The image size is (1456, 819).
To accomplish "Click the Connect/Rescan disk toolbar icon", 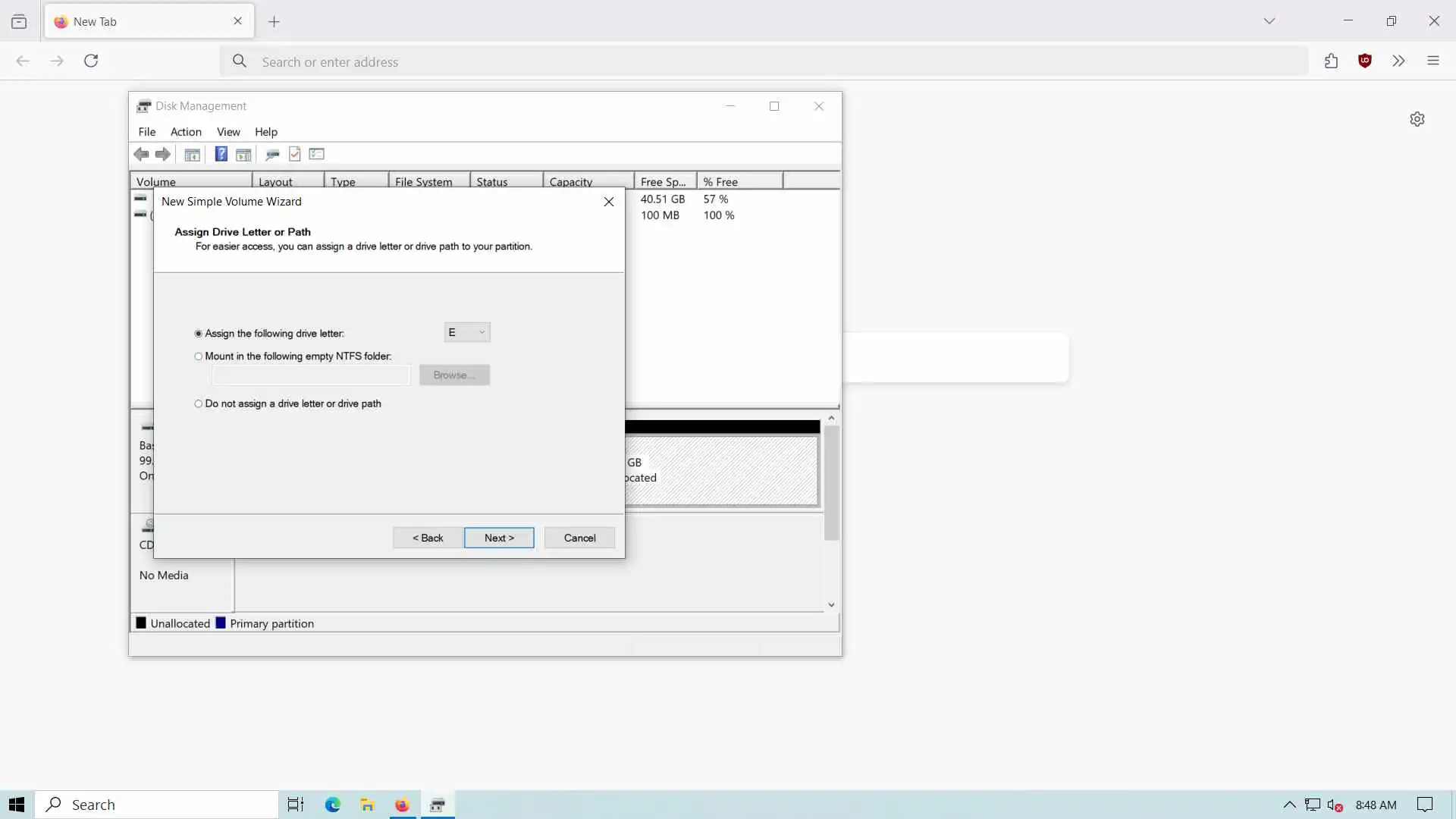I will coord(272,155).
